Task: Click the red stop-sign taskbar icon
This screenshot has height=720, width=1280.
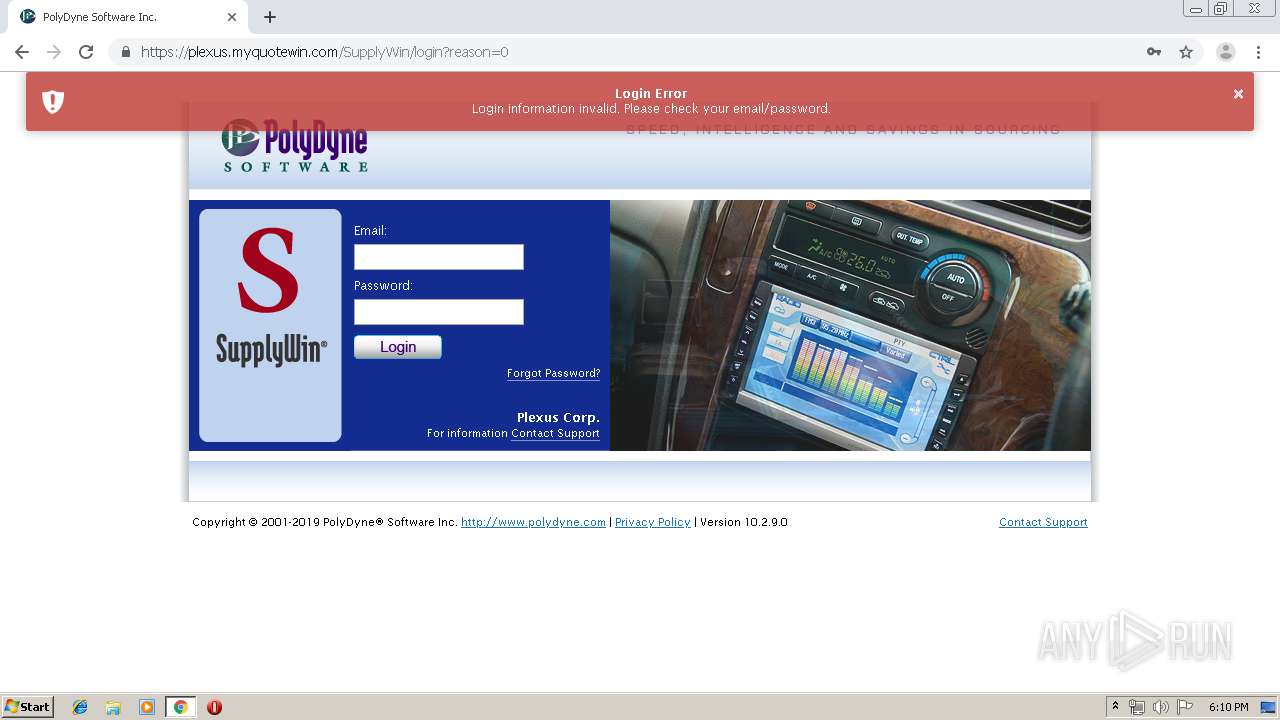Action: point(214,707)
